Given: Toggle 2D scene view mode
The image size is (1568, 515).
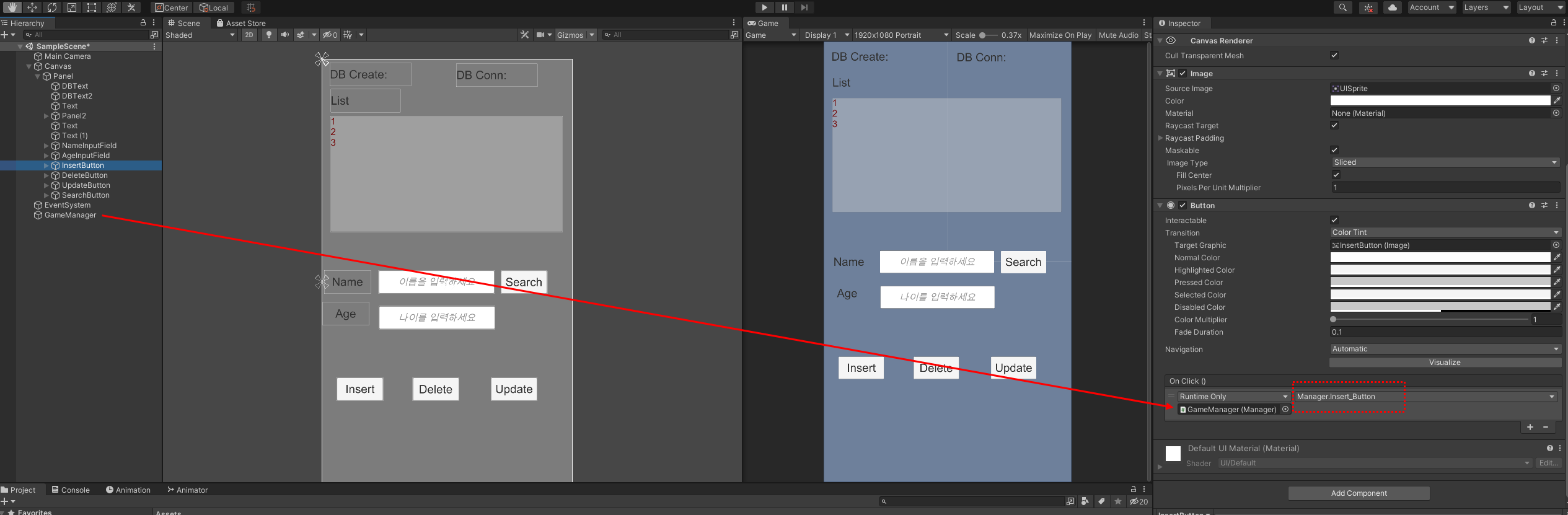Looking at the screenshot, I should (249, 35).
